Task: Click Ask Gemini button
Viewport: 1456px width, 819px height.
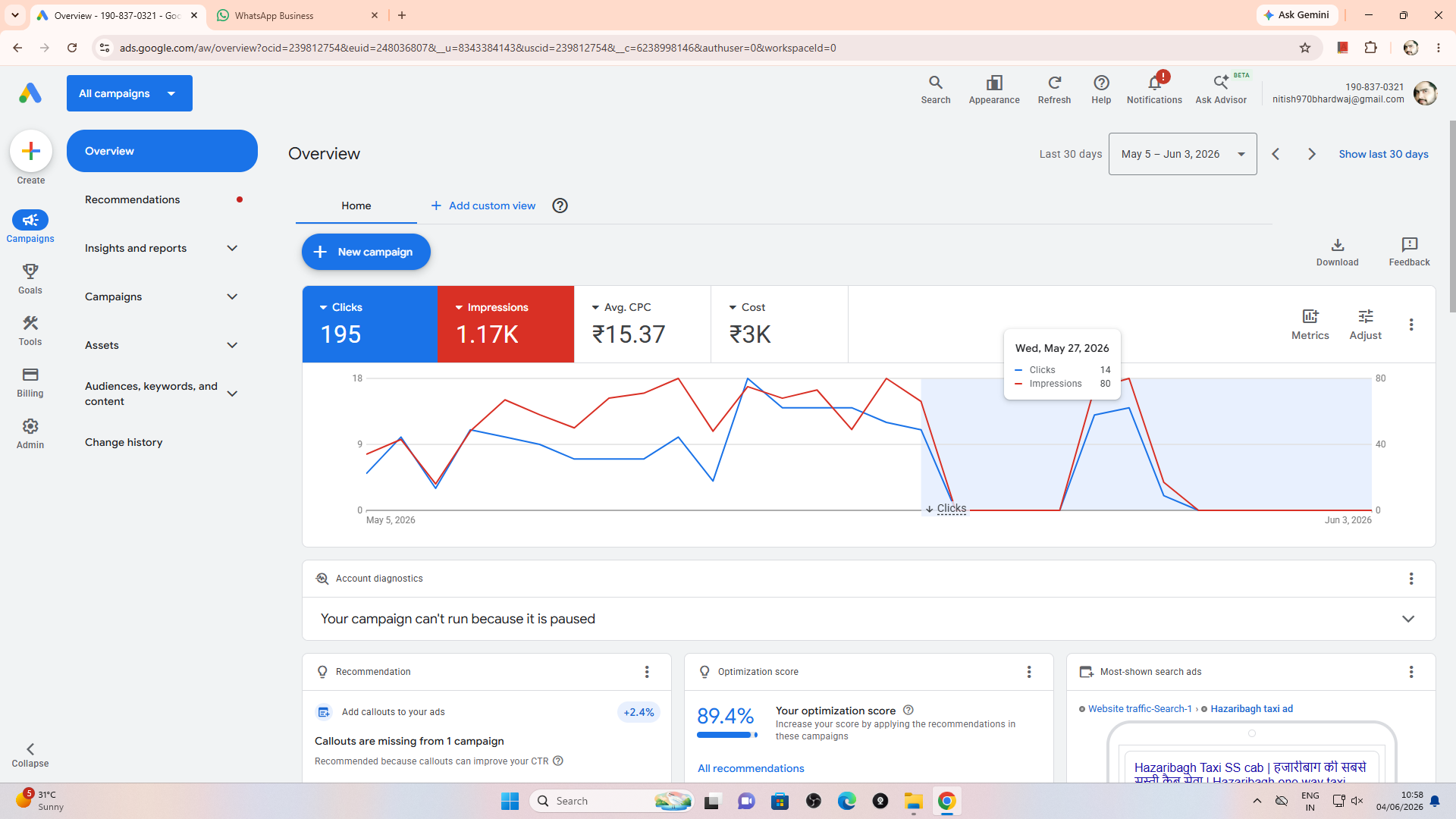Action: click(x=1298, y=15)
